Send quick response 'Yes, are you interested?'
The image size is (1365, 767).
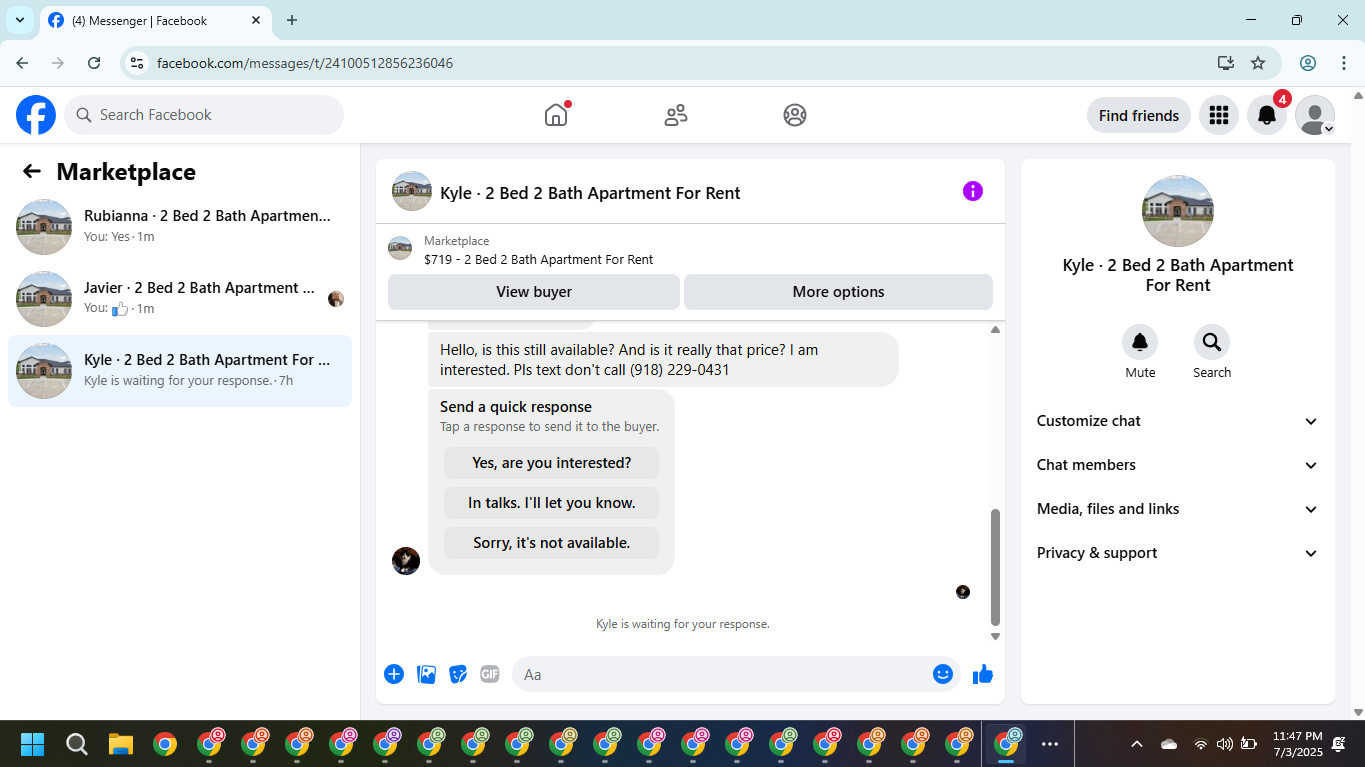551,463
